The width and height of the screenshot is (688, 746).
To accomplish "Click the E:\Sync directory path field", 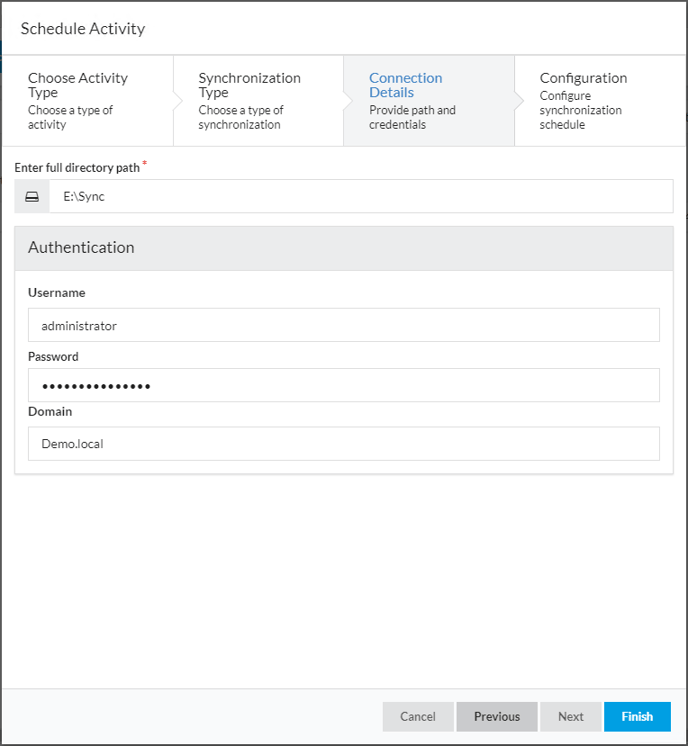I will [x=360, y=197].
